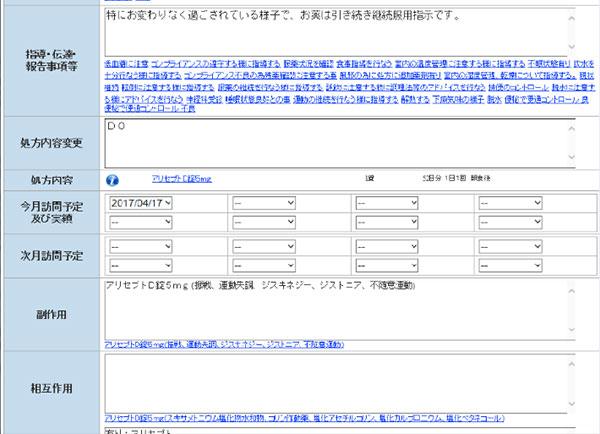Screen dimensions: 600x434
Task: Open fourth dropdown in 今月訪問予定 bottom row
Action: [x=510, y=222]
